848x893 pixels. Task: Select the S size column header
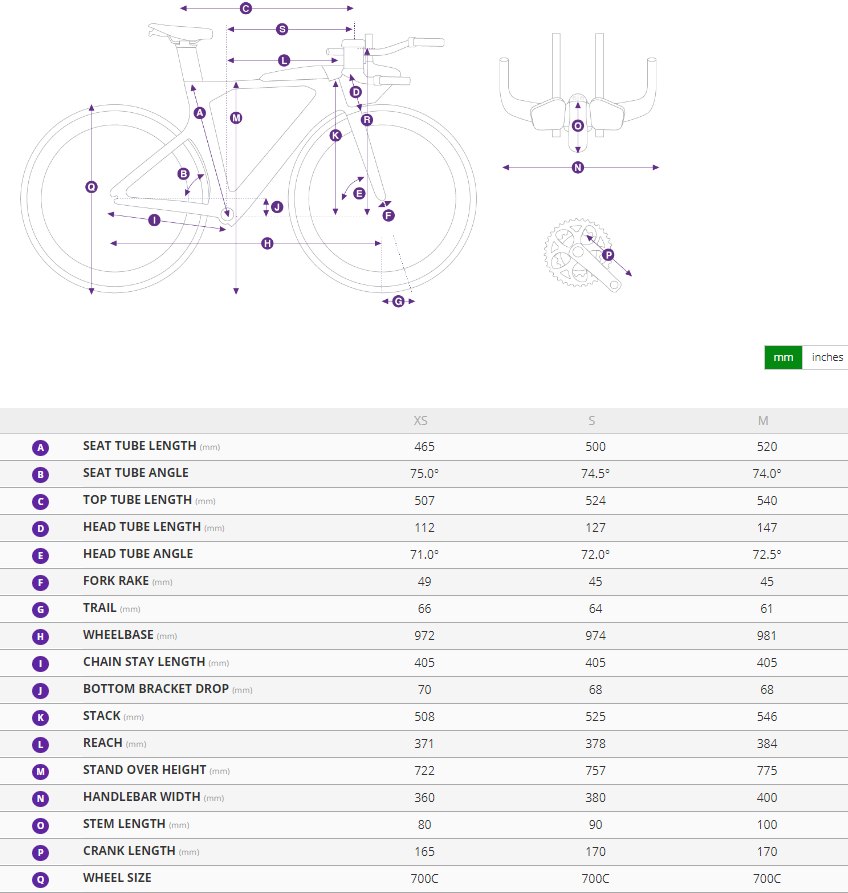click(594, 421)
